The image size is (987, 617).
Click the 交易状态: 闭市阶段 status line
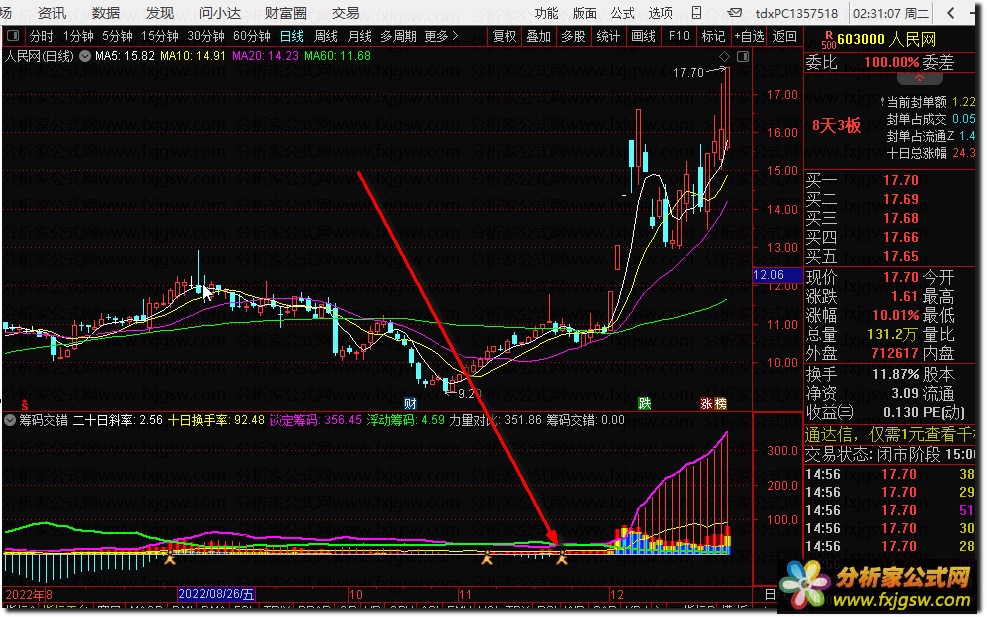[889, 454]
